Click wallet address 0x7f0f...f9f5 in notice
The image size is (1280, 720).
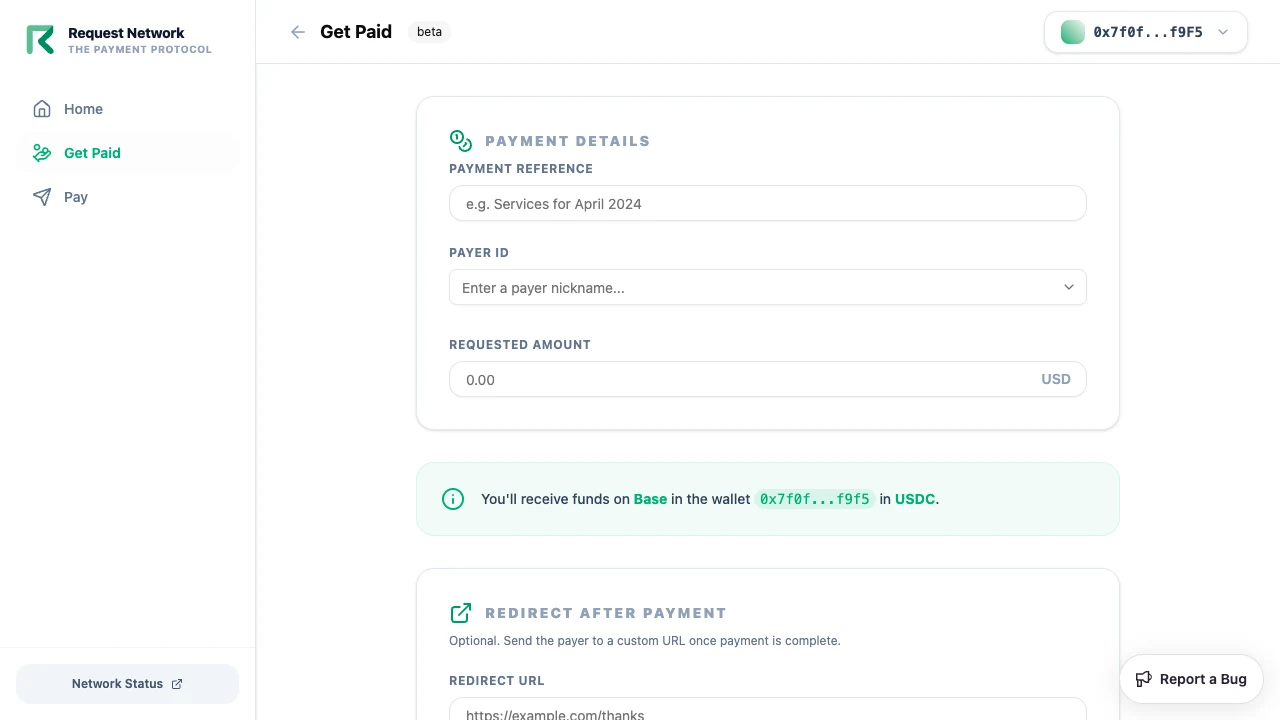click(815, 499)
